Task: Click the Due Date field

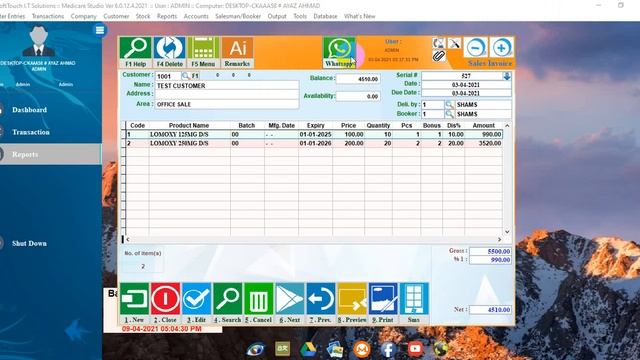Action: [466, 93]
